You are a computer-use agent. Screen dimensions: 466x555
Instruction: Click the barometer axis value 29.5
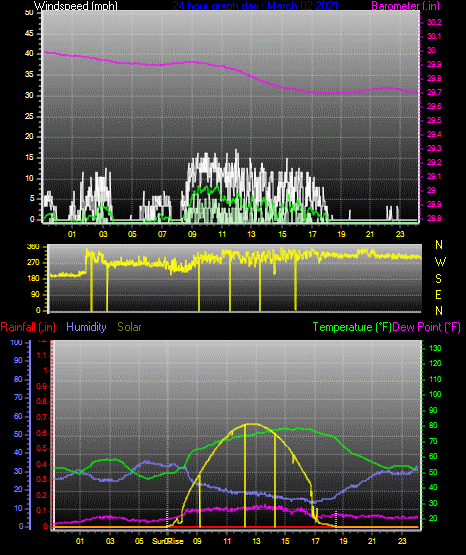pyautogui.click(x=434, y=120)
